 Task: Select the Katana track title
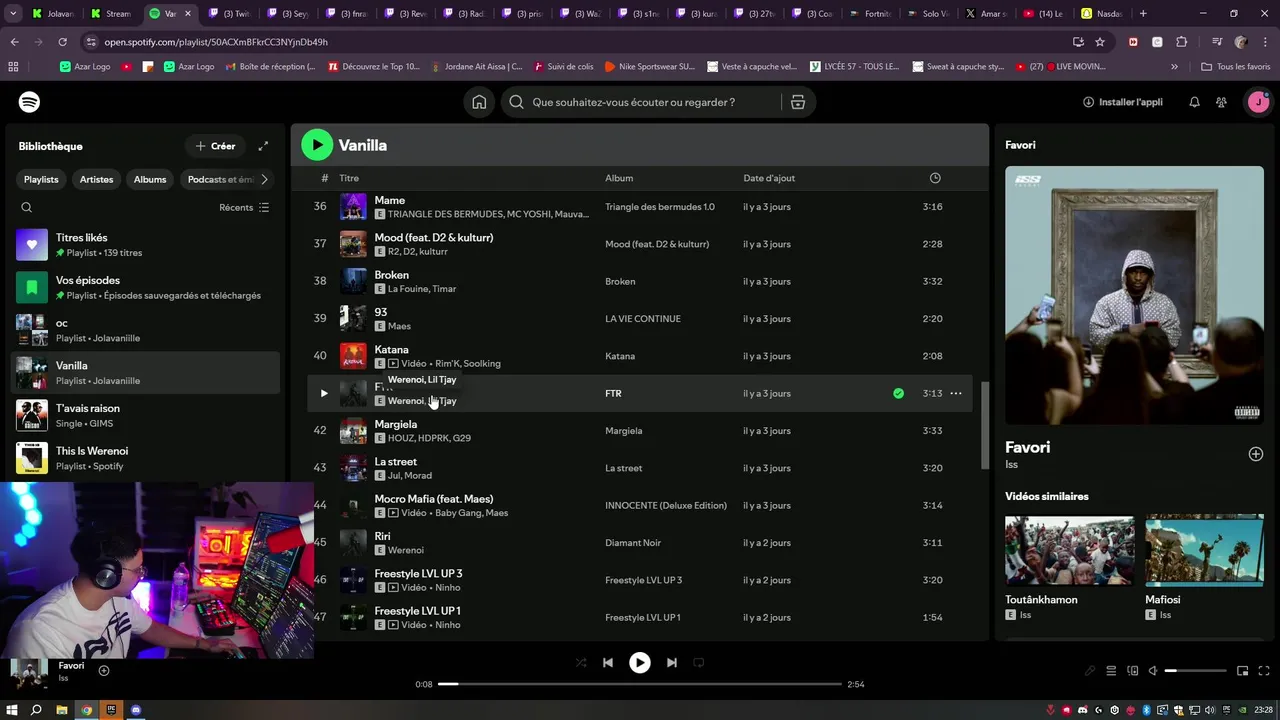(391, 350)
